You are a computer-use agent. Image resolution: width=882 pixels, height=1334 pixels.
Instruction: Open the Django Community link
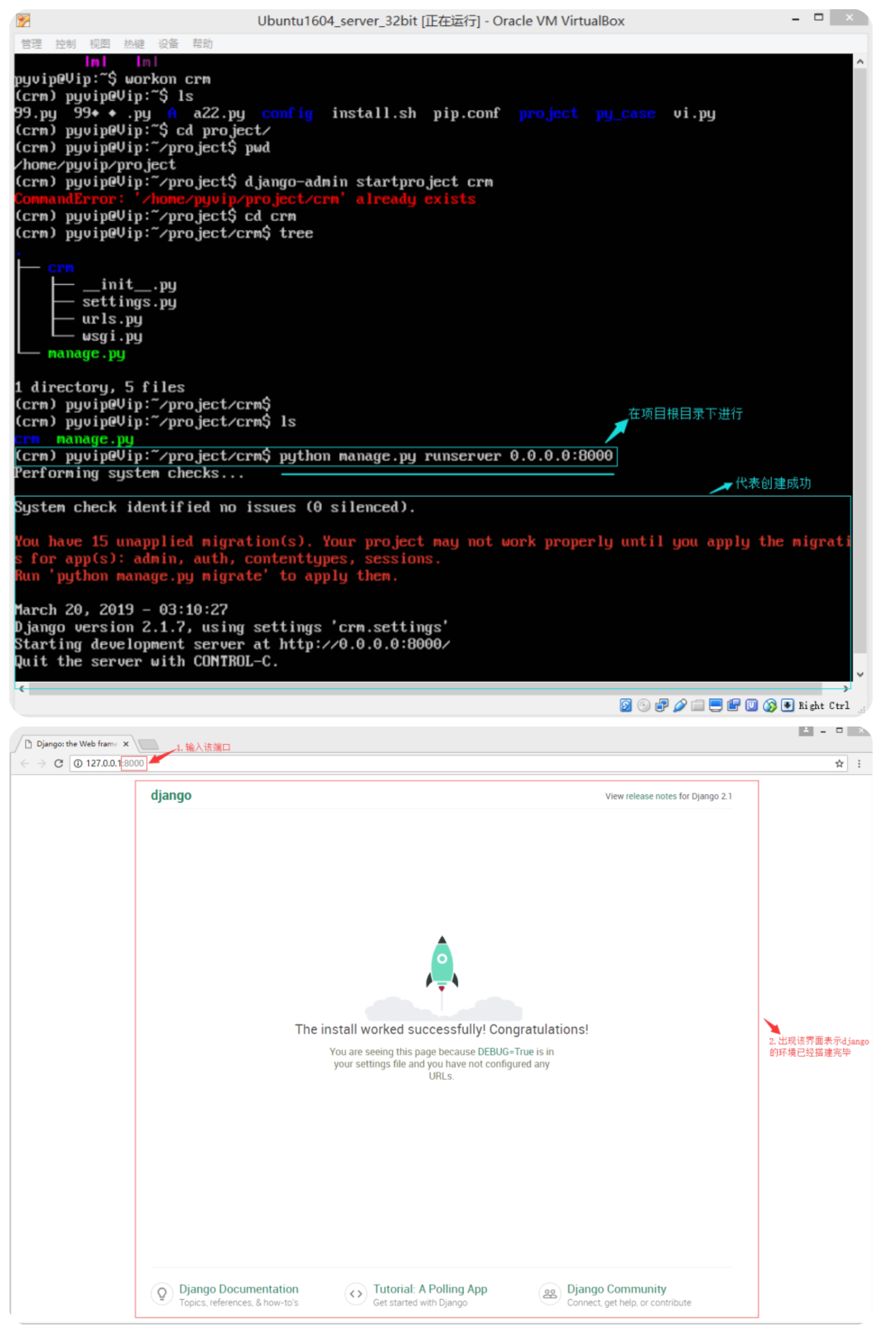[x=616, y=1289]
